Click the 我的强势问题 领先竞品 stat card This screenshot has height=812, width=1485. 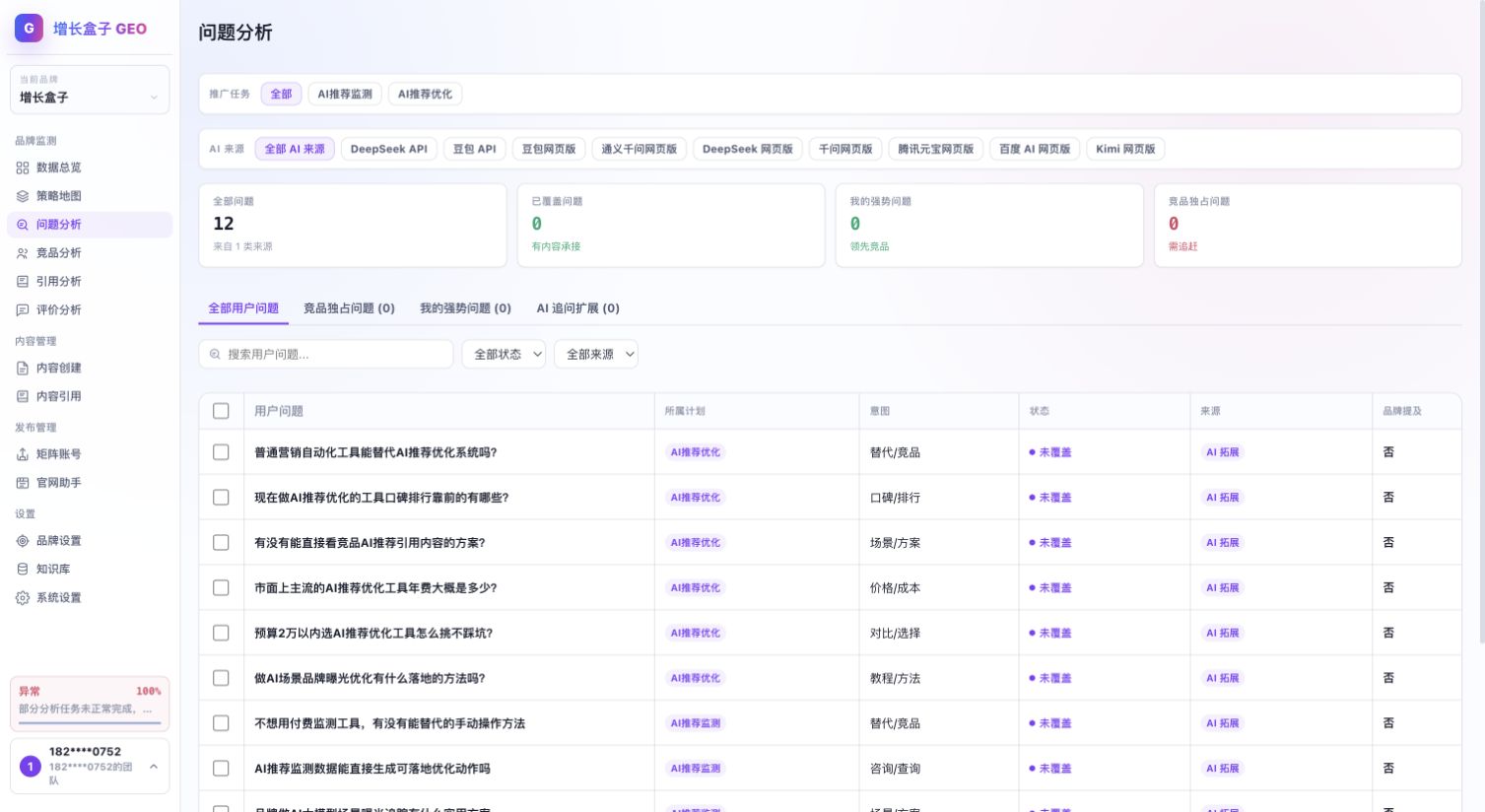pyautogui.click(x=989, y=225)
